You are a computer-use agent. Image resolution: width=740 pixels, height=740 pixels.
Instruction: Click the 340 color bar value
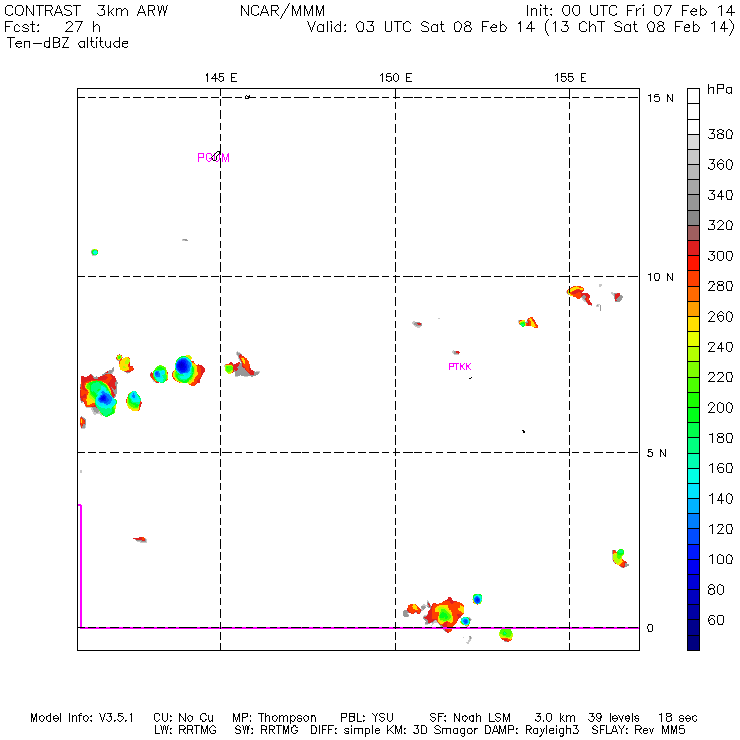pyautogui.click(x=720, y=195)
